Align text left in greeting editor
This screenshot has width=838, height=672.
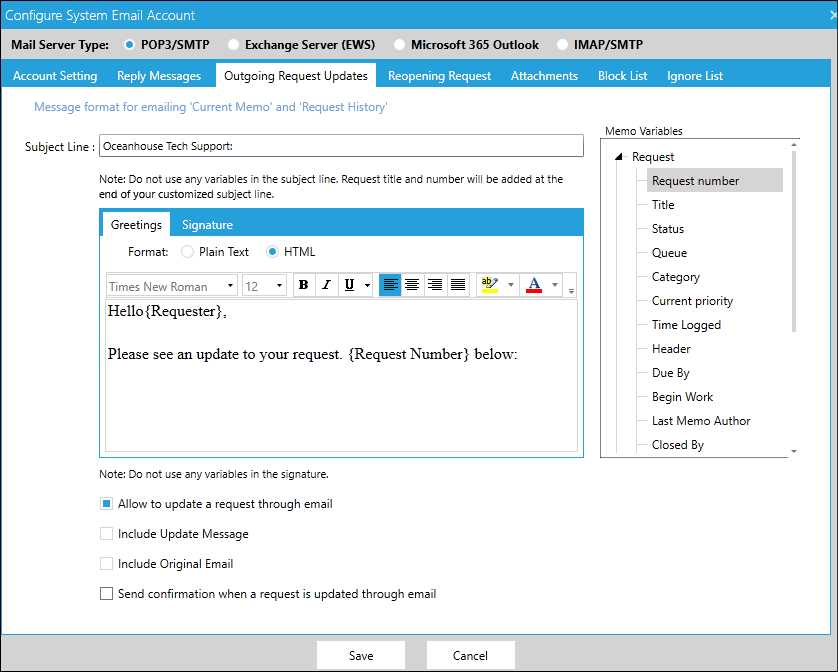pos(390,285)
